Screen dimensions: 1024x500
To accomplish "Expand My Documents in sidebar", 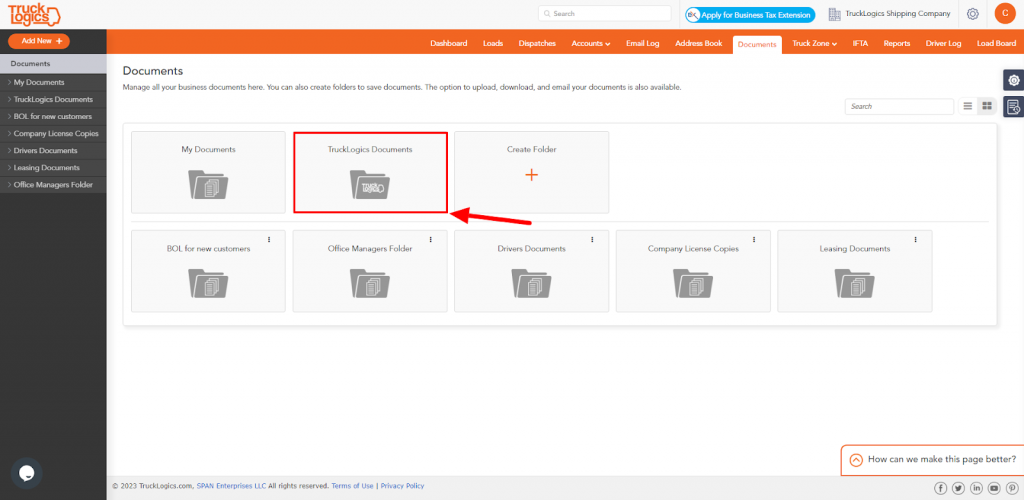I will click(53, 82).
